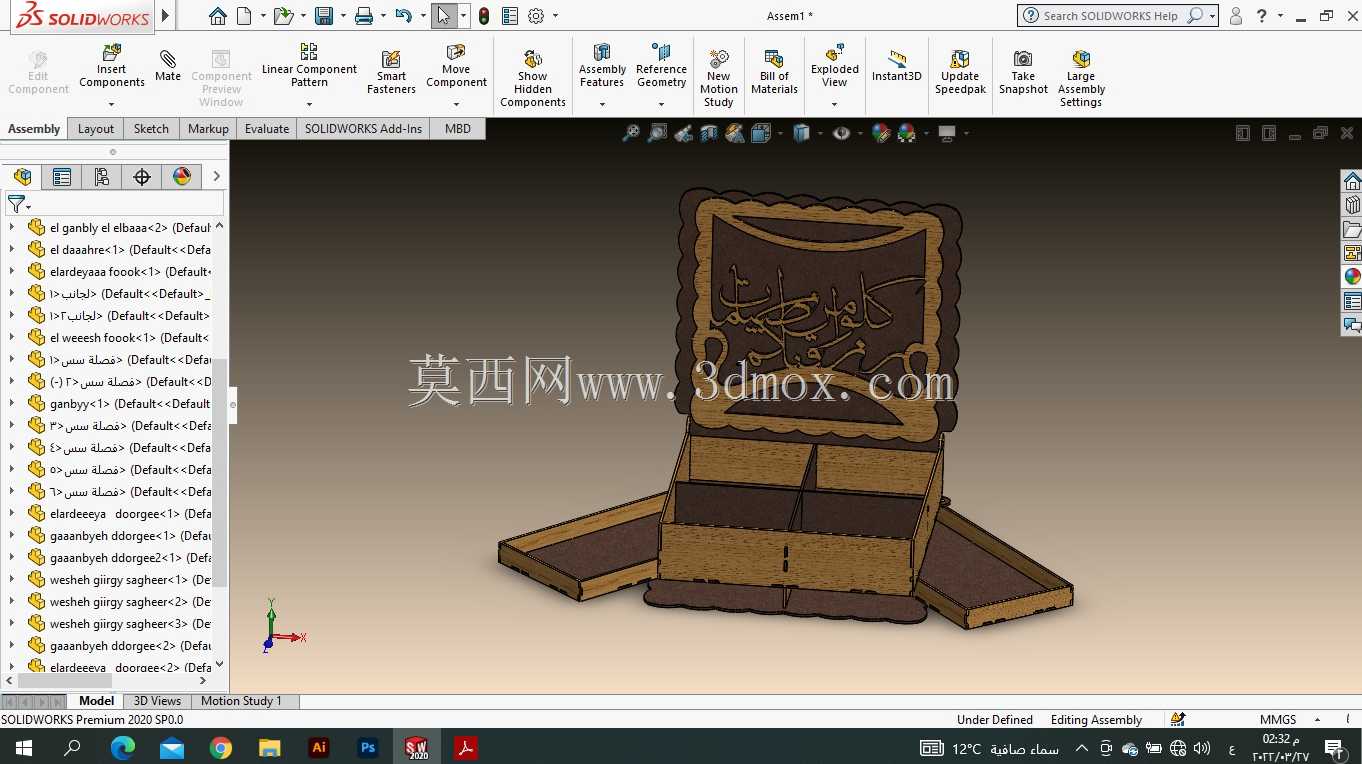Switch to the PropertyManager tab

click(x=62, y=177)
